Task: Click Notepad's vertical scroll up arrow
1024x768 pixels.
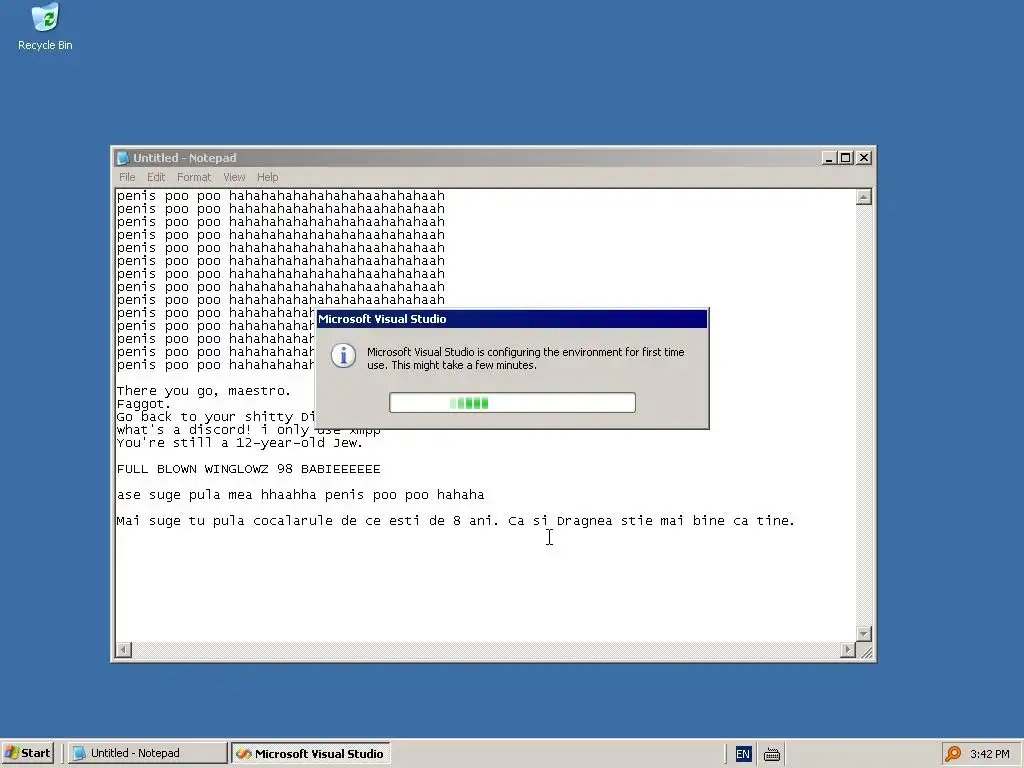Action: coord(863,197)
